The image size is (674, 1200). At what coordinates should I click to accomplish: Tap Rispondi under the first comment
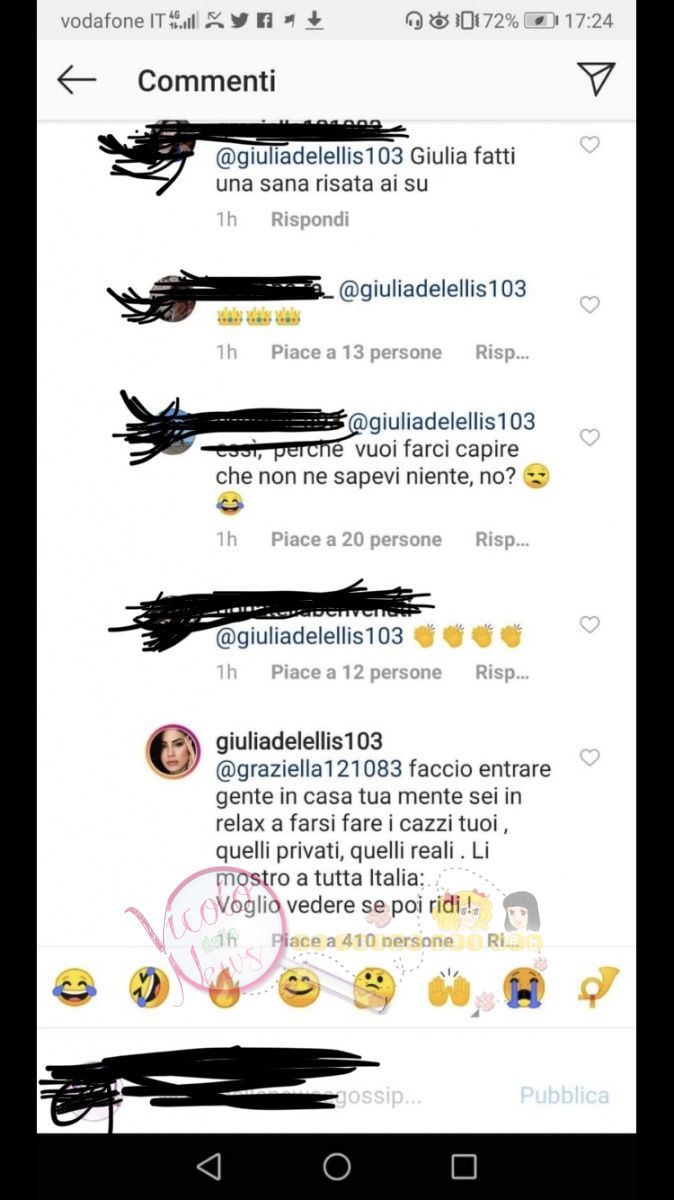click(310, 219)
